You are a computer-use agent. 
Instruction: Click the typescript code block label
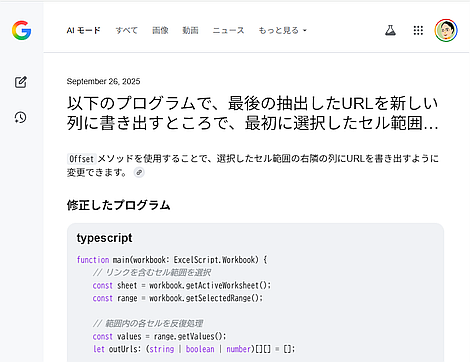pos(104,238)
